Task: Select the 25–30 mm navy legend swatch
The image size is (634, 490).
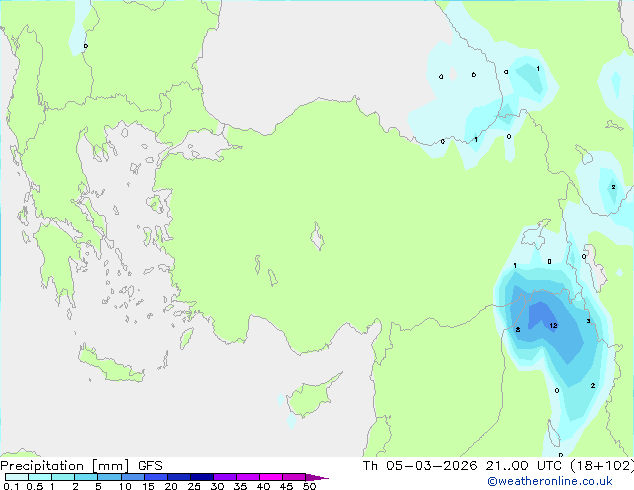Action: (x=201, y=477)
